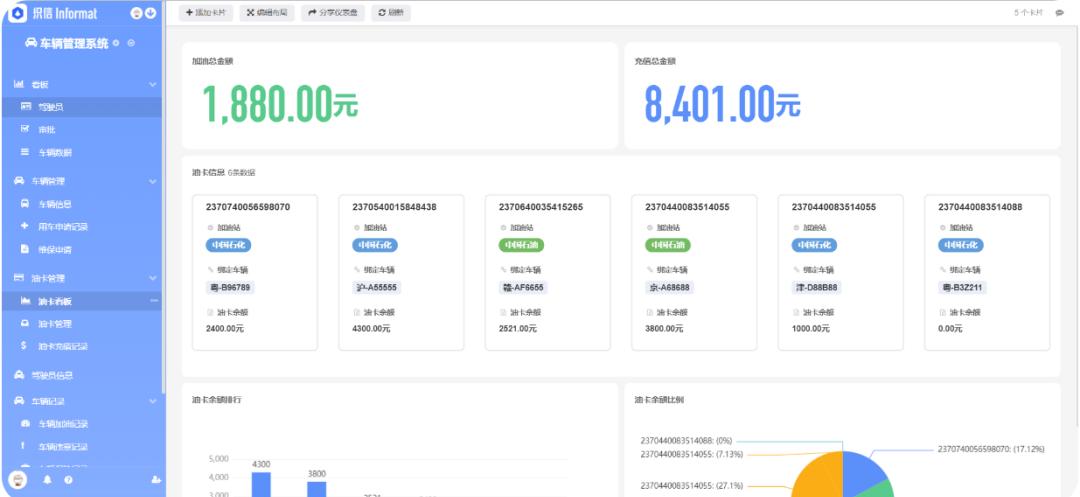The width and height of the screenshot is (1080, 497).
Task: Click the list icon of the 车辆数据 item
Action: [25, 152]
